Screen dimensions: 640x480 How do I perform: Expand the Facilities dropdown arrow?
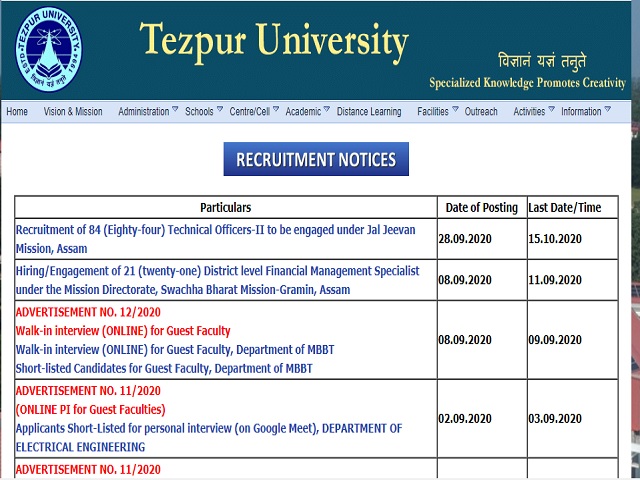click(x=455, y=109)
